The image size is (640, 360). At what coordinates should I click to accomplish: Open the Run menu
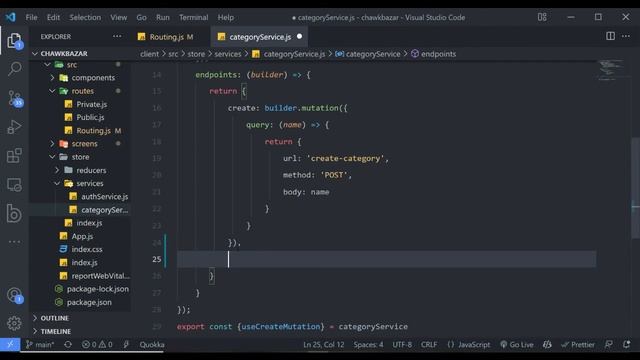[162, 18]
